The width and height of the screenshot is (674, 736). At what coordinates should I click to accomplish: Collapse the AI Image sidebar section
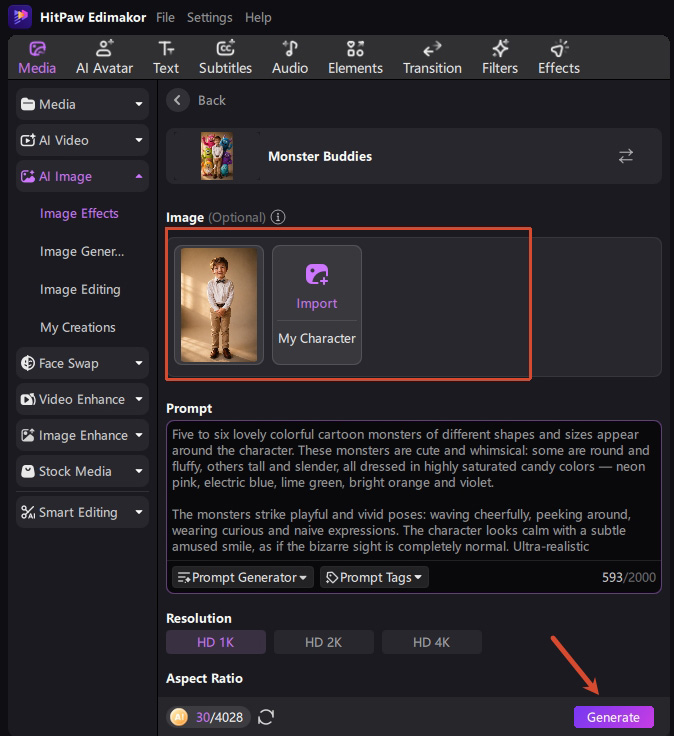[82, 176]
